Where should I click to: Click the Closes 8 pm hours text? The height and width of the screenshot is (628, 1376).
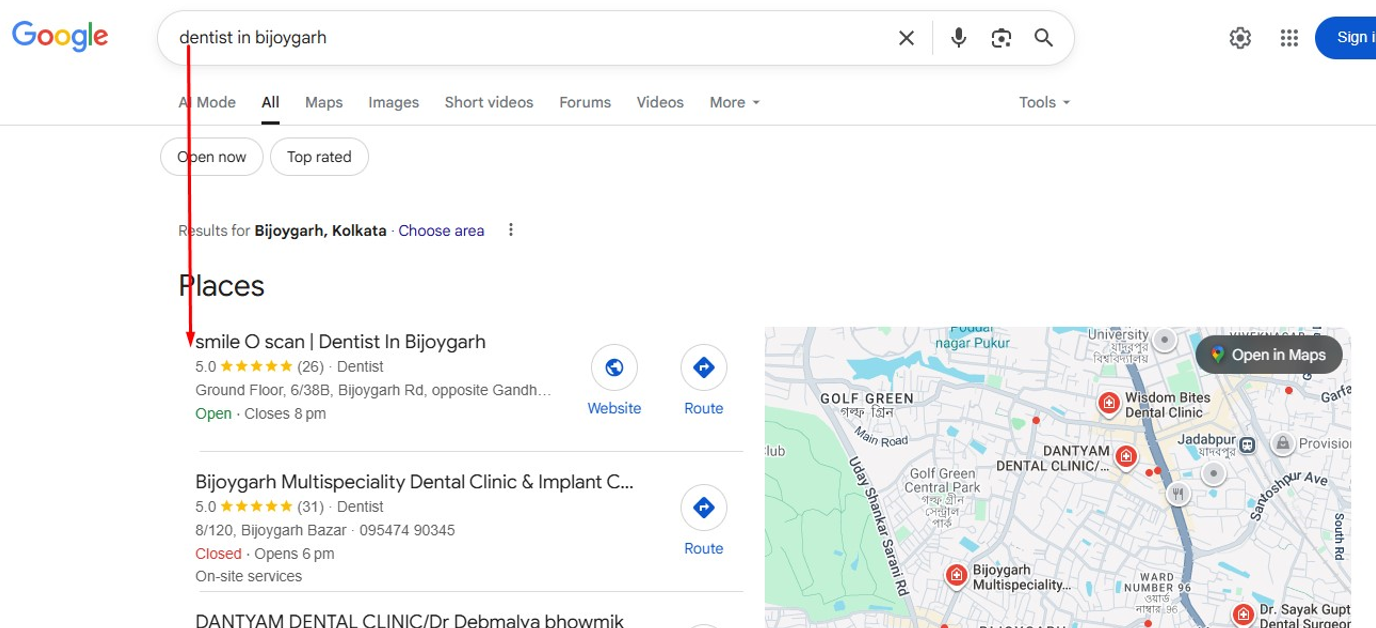point(285,413)
